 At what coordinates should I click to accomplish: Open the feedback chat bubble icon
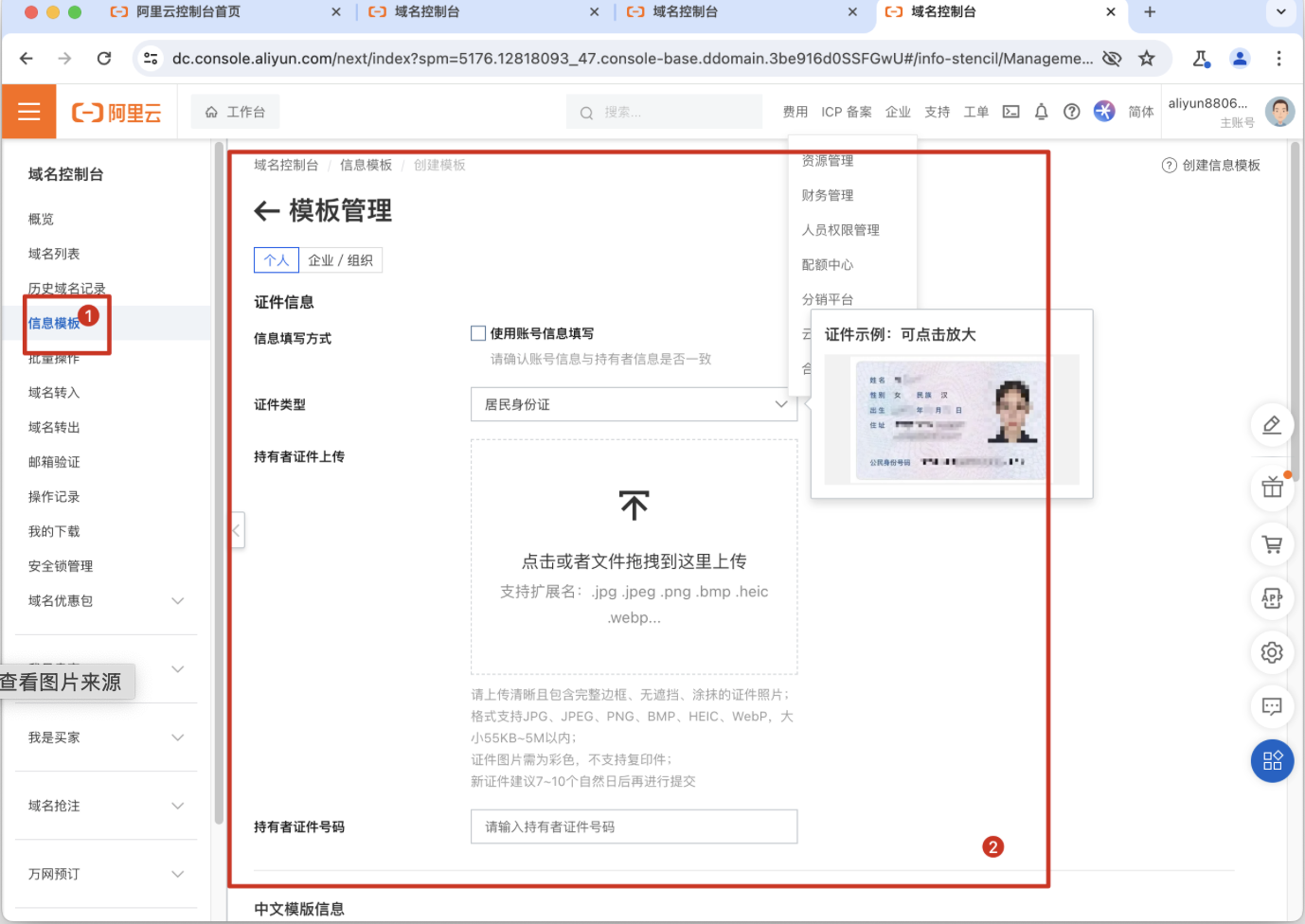[1272, 706]
